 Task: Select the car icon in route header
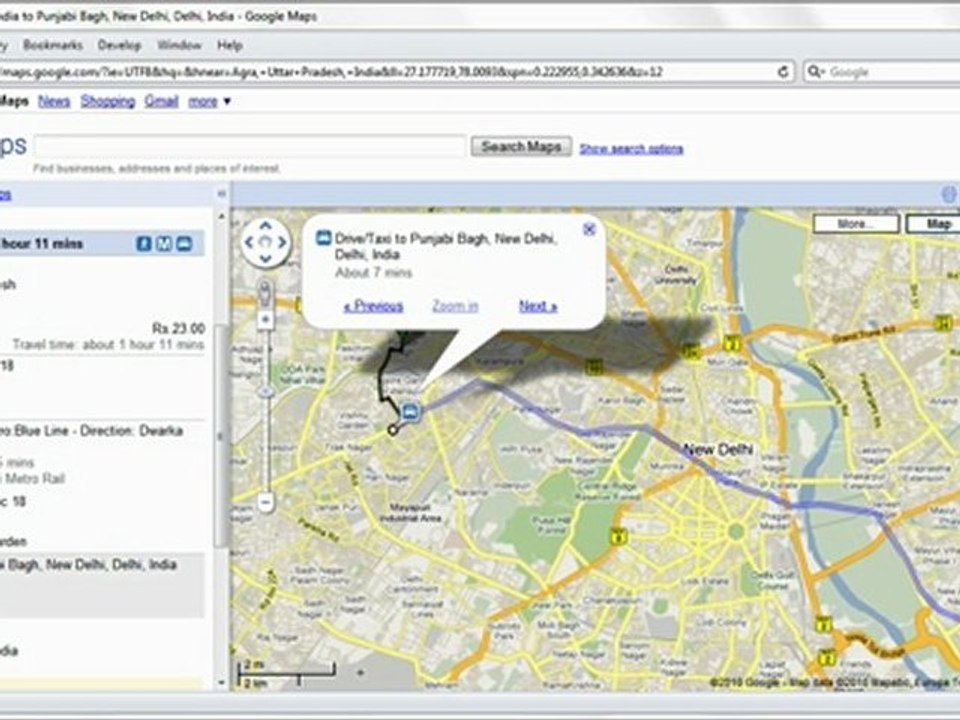pos(184,244)
